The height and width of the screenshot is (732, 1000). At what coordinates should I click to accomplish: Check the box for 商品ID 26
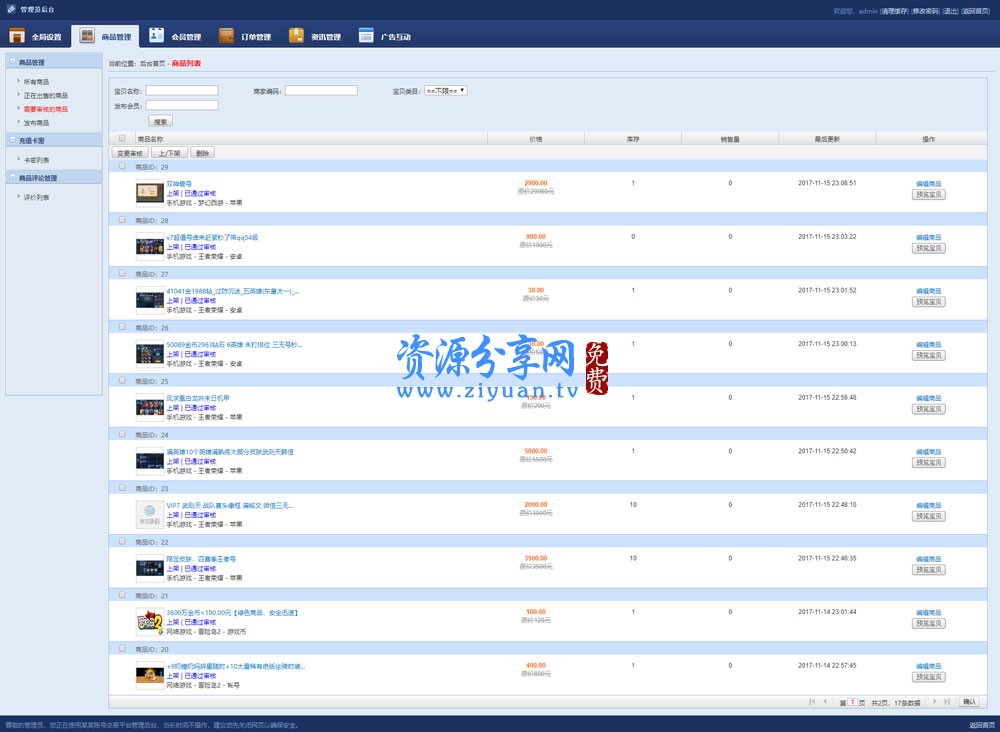(122, 327)
